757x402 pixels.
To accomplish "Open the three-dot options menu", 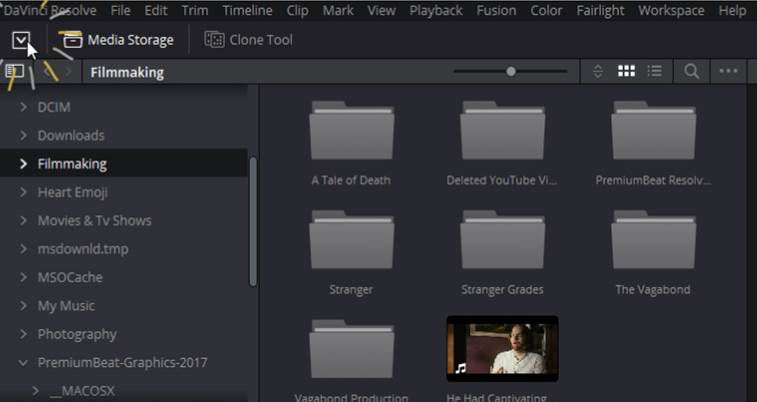I will [728, 71].
